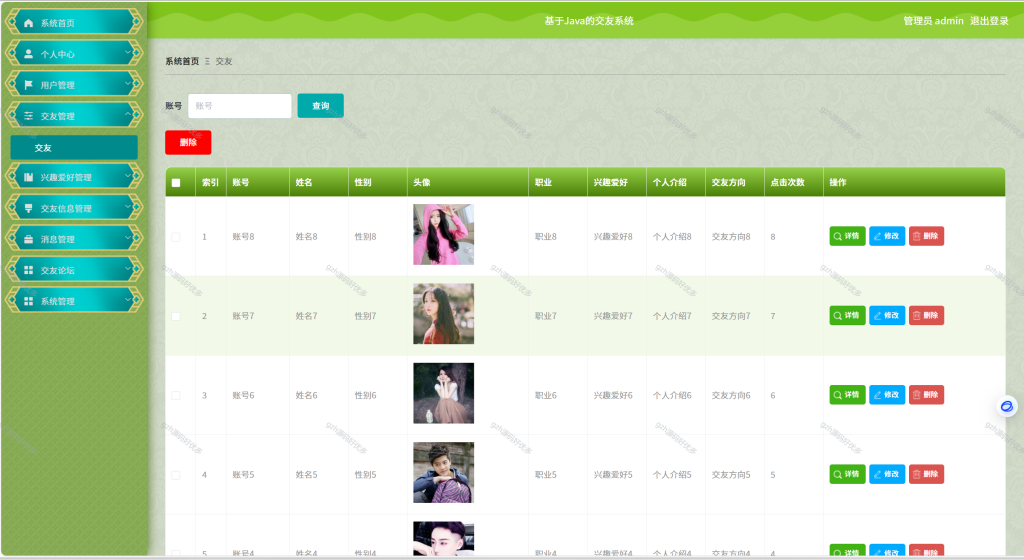Click the 查询 search button

tap(321, 106)
